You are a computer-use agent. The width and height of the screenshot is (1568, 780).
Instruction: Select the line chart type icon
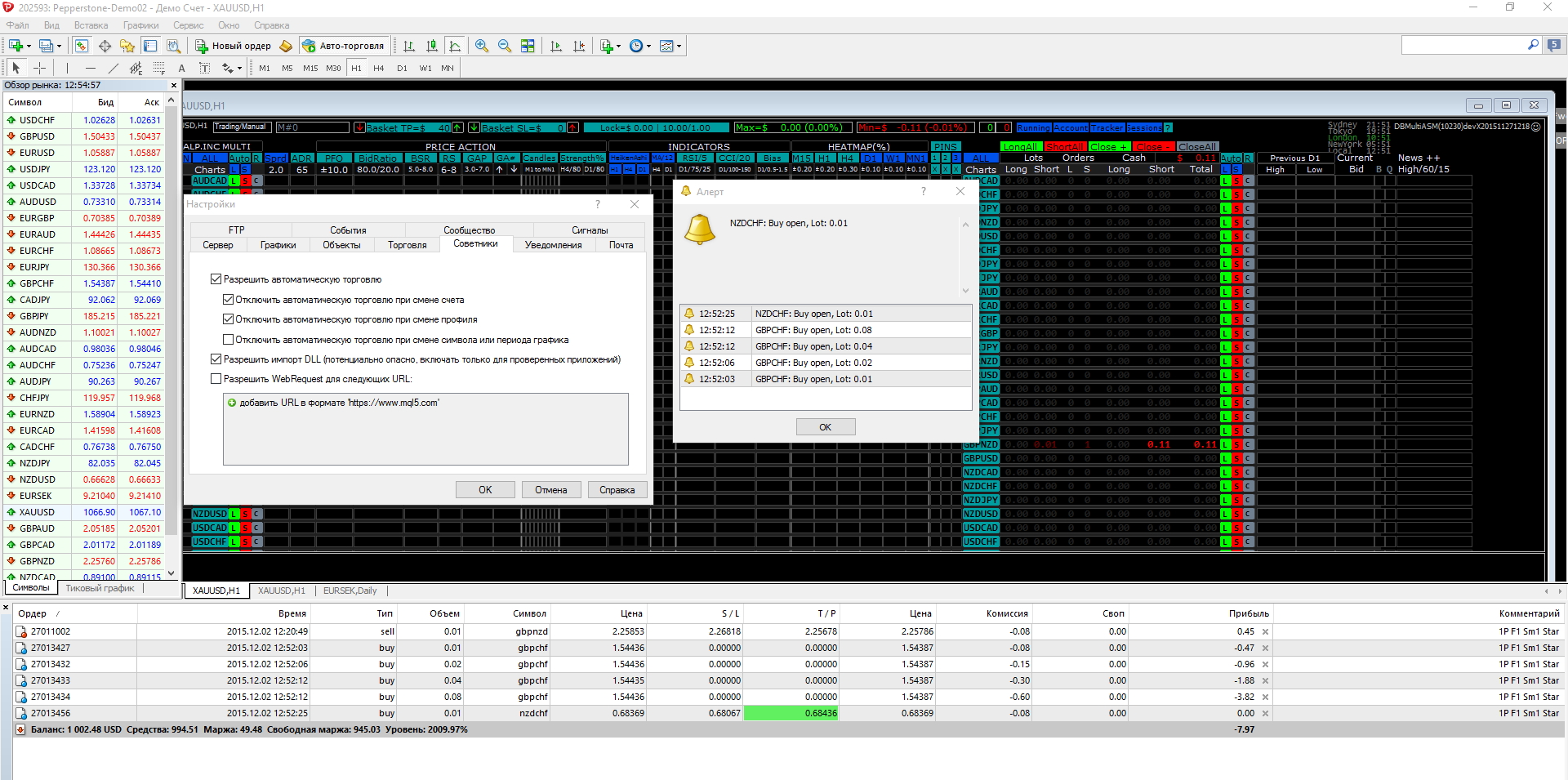pos(455,46)
